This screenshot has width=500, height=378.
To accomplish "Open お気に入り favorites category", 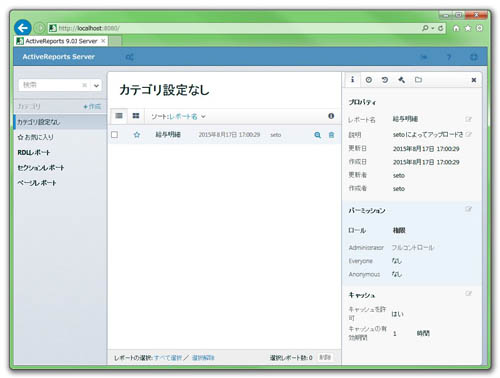I will click(x=35, y=137).
